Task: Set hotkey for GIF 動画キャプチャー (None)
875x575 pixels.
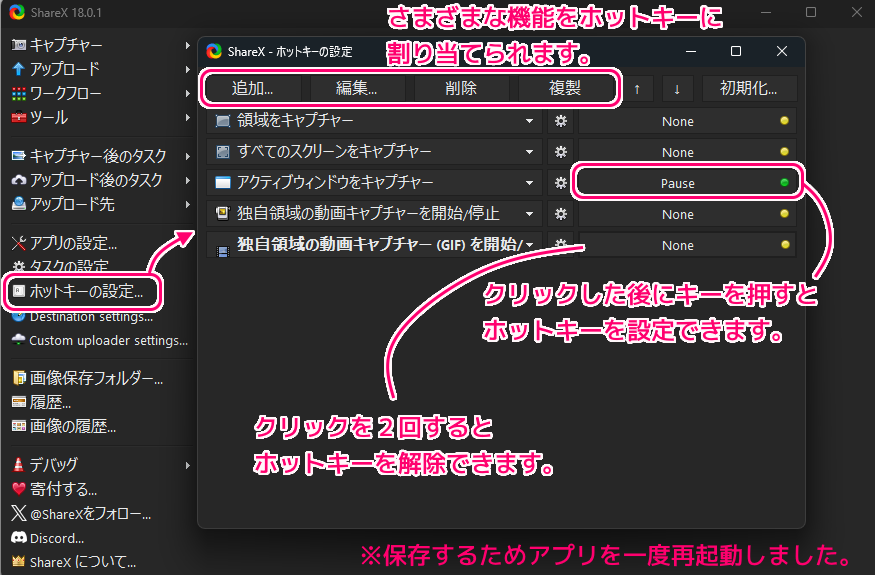Action: point(687,245)
